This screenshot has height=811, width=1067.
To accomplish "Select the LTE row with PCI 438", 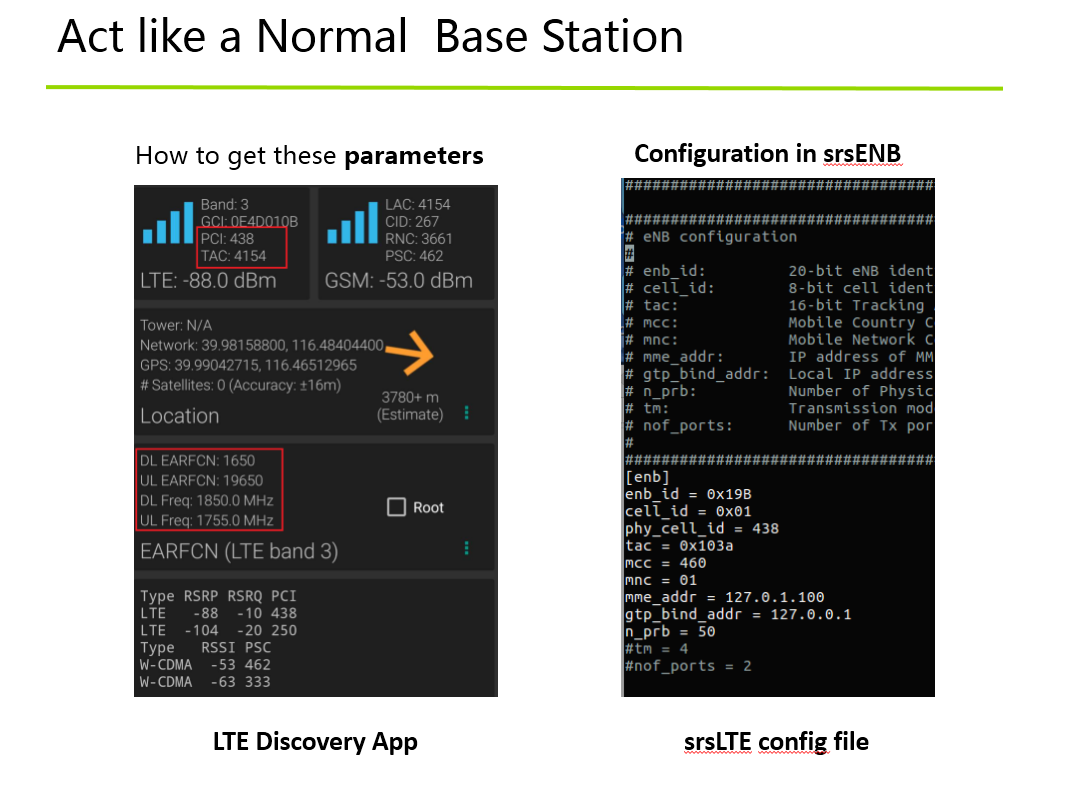I will [x=218, y=613].
